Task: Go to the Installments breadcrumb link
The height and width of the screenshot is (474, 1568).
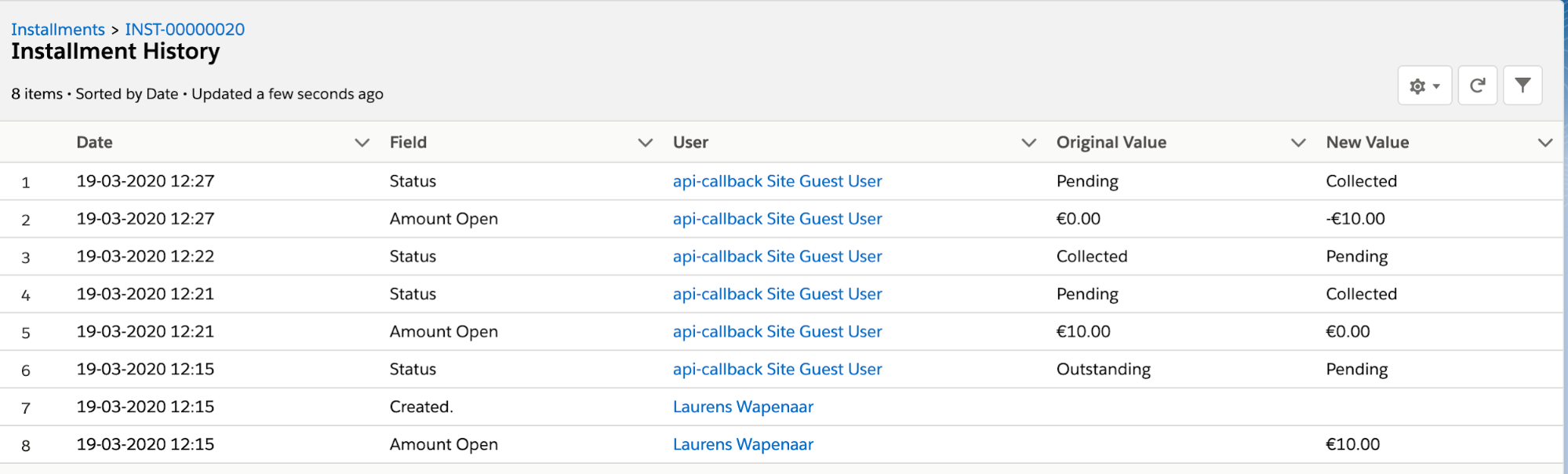Action: pos(58,30)
